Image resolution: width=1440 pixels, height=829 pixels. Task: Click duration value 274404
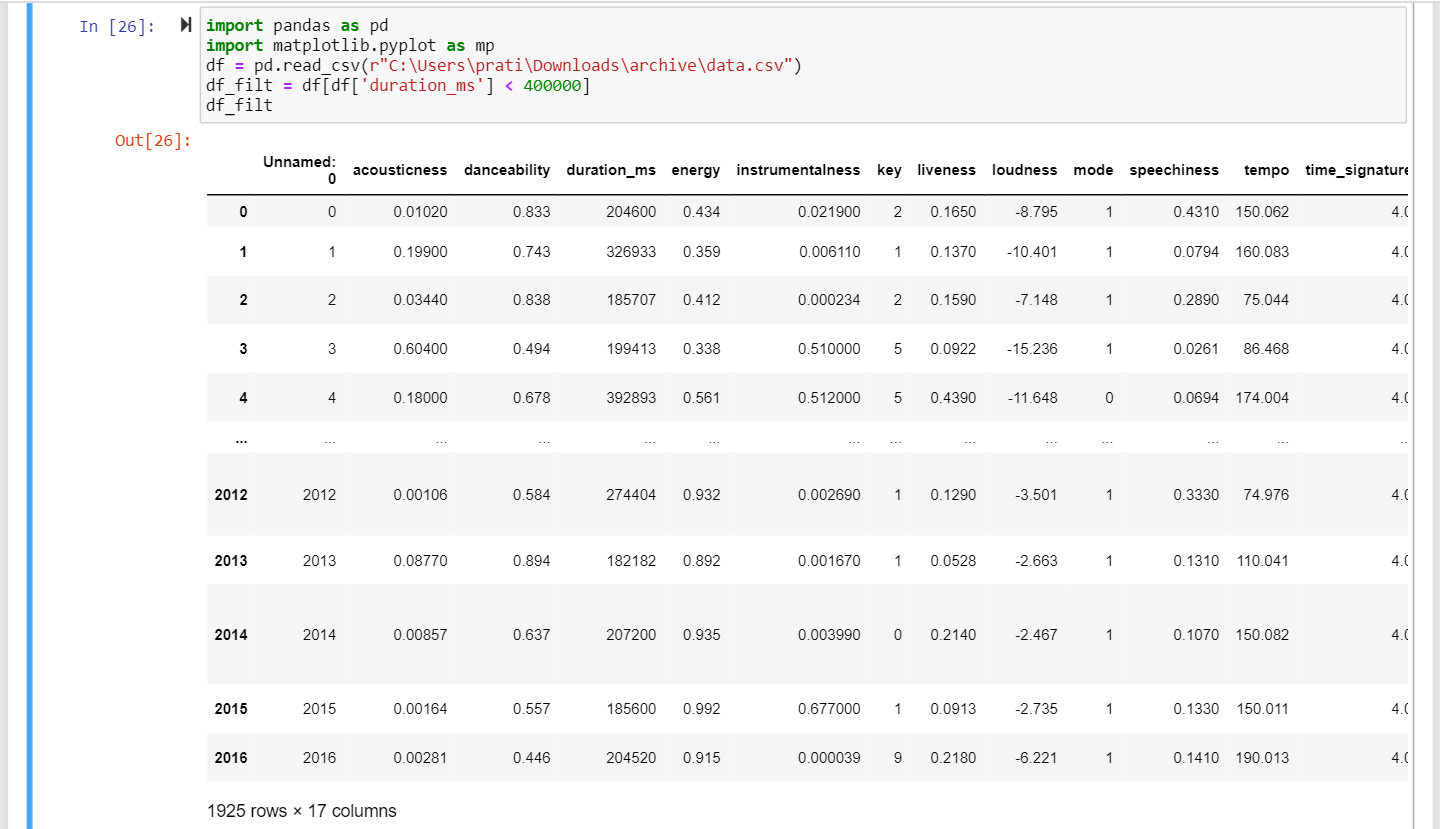click(x=631, y=495)
